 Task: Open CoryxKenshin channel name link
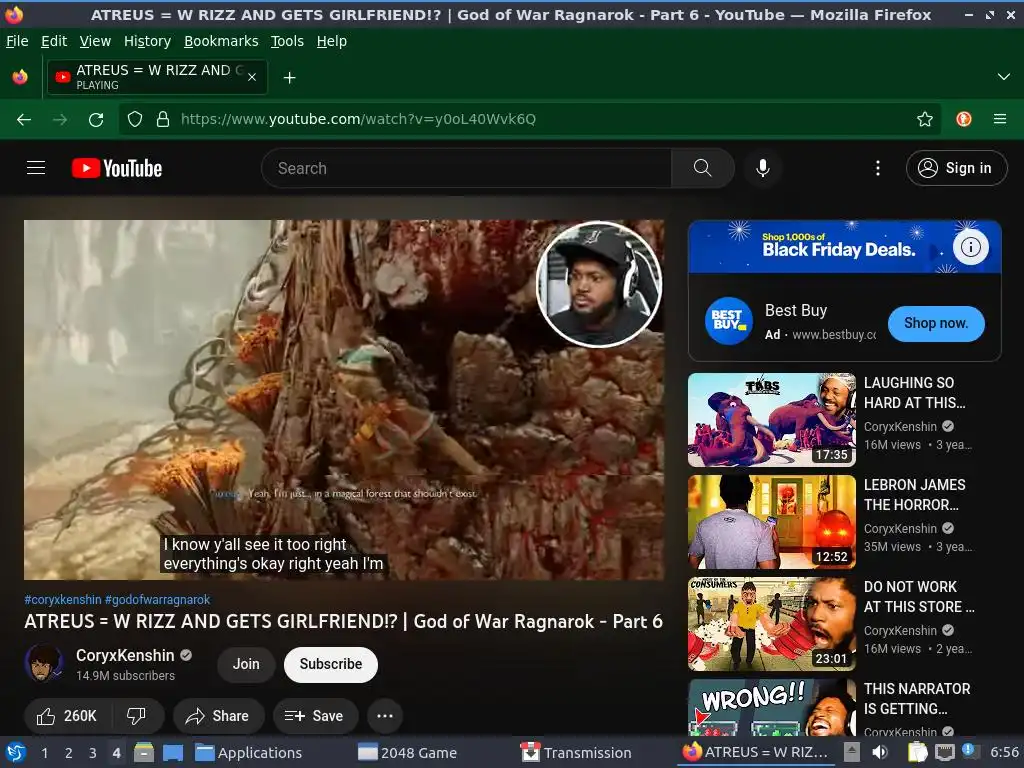point(125,655)
